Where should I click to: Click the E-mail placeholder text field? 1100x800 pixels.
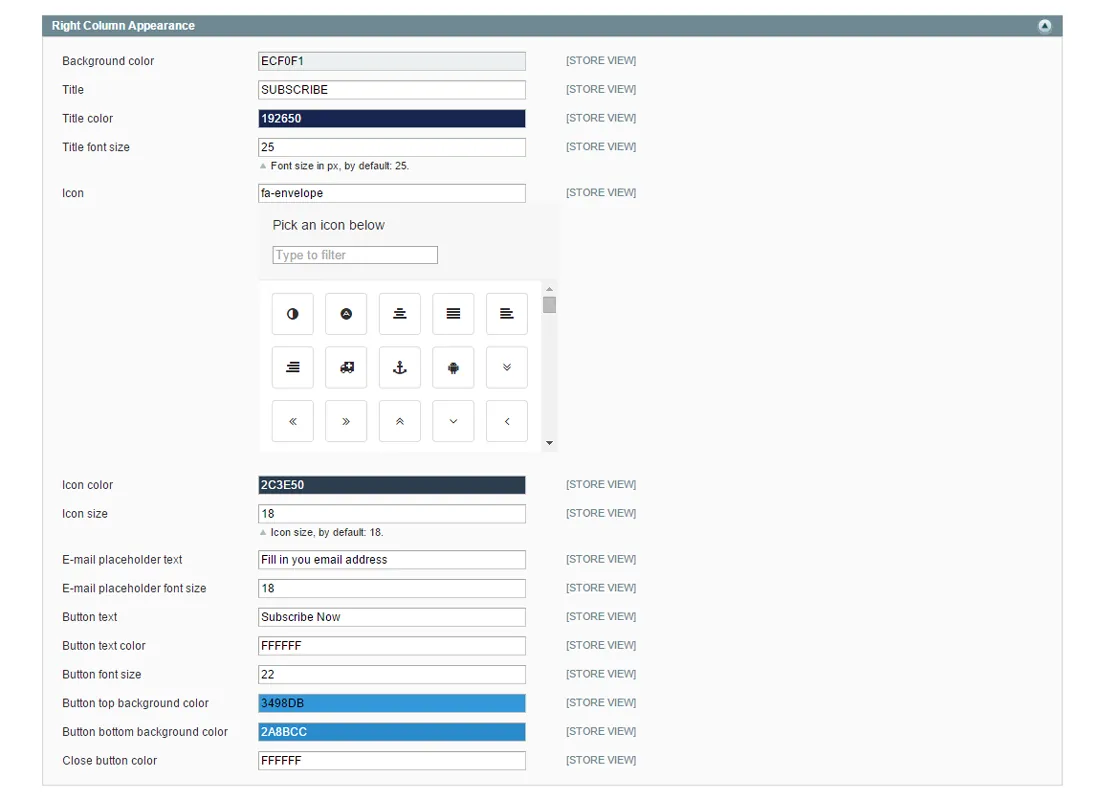(x=391, y=559)
